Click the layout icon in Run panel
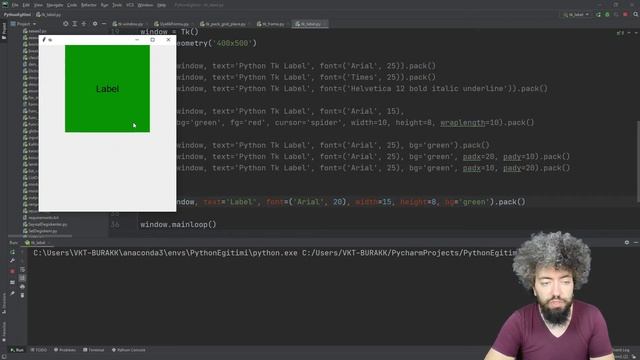640x360 pixels. [x=12, y=282]
